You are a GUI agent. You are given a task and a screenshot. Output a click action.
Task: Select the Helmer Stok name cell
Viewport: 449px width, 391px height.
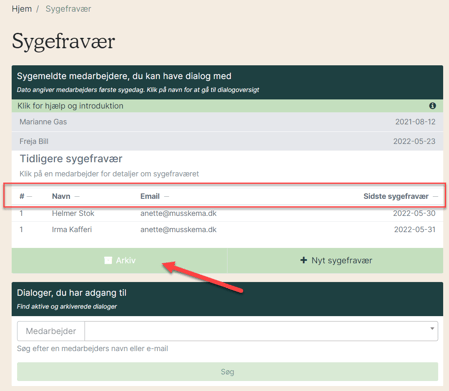[73, 213]
